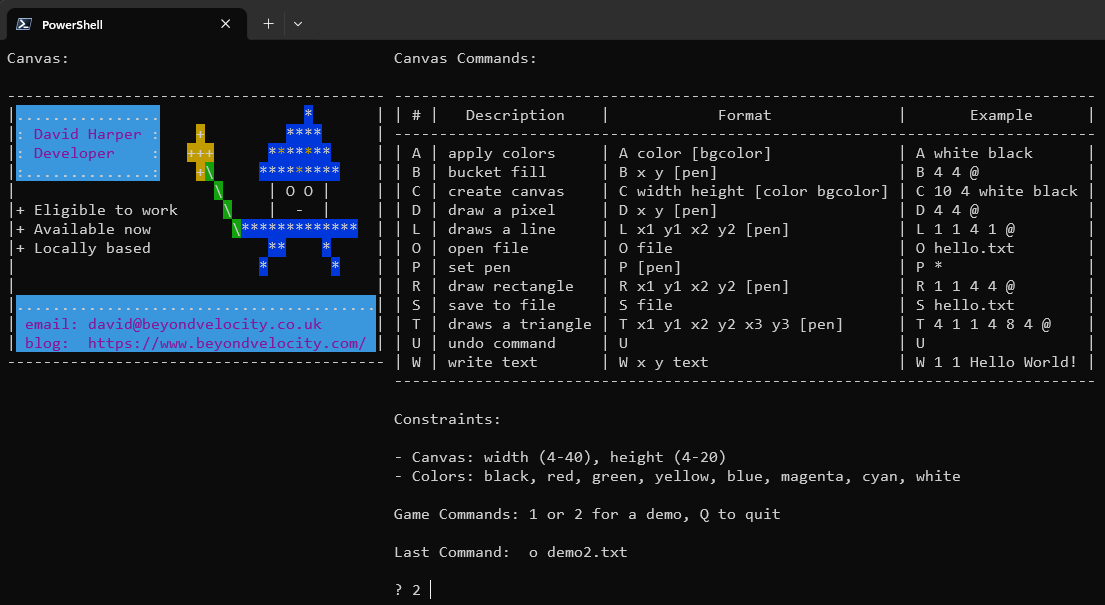This screenshot has height=605, width=1105.
Task: Close the PowerShell tab
Action: [226, 24]
